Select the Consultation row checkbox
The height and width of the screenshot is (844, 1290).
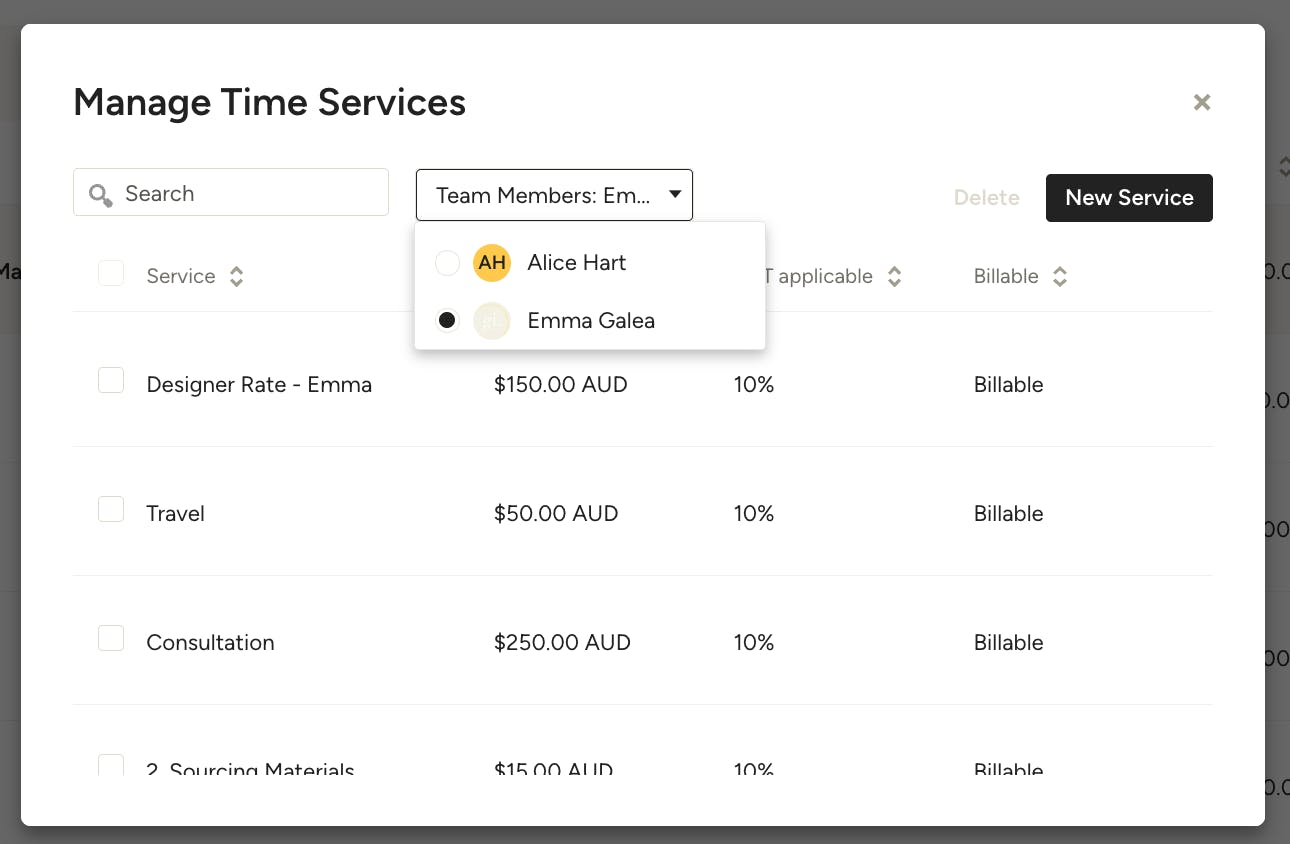click(111, 638)
